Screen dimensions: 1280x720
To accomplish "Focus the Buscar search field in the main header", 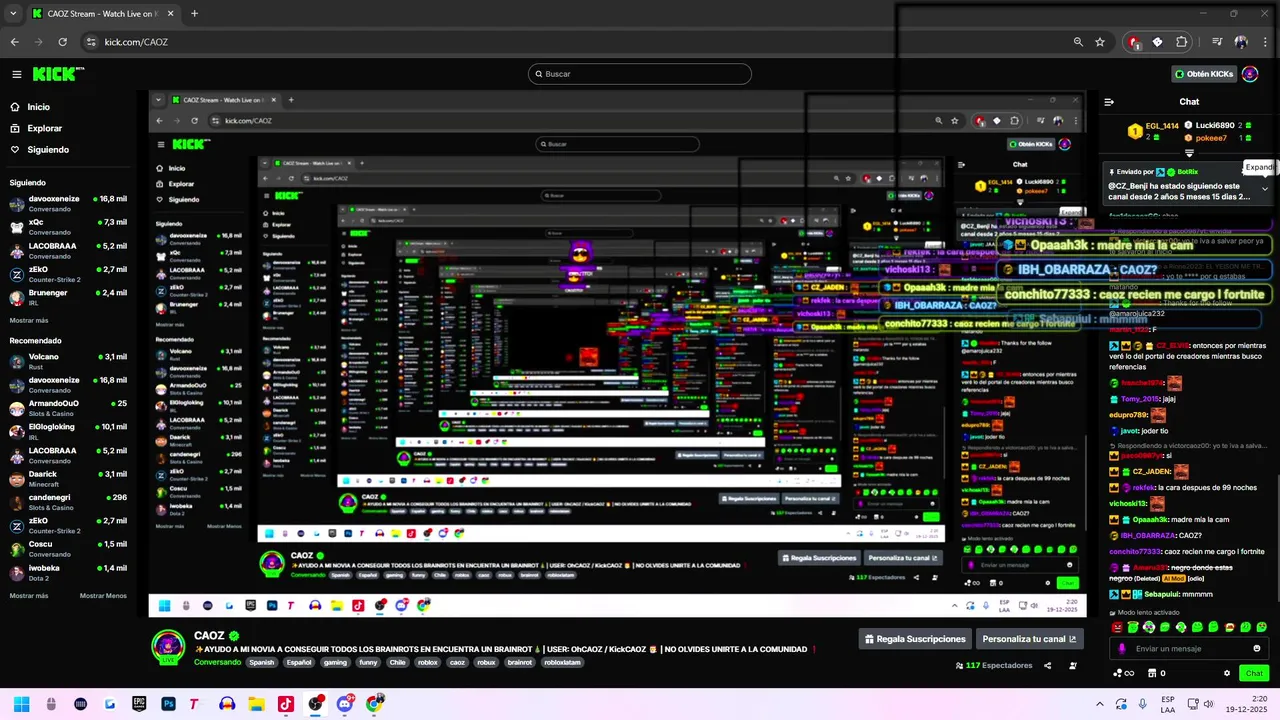I will 640,74.
